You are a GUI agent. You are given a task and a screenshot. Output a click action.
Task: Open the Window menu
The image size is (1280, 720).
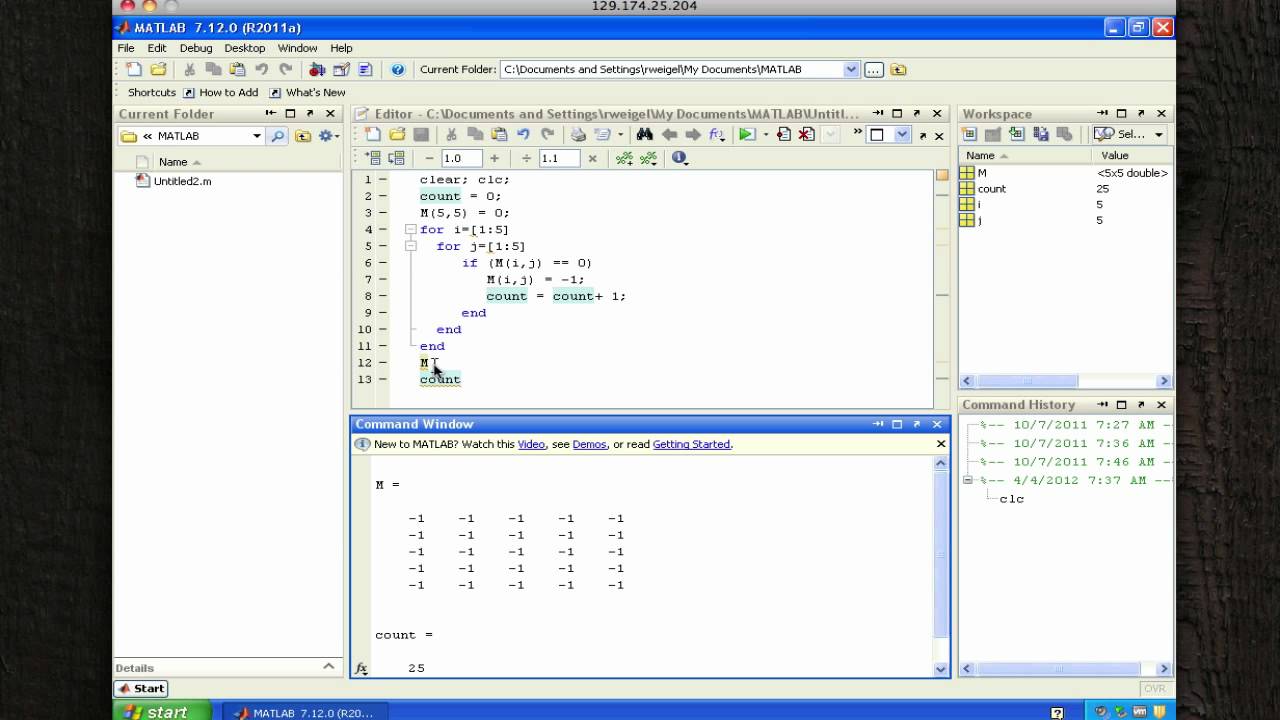[297, 48]
